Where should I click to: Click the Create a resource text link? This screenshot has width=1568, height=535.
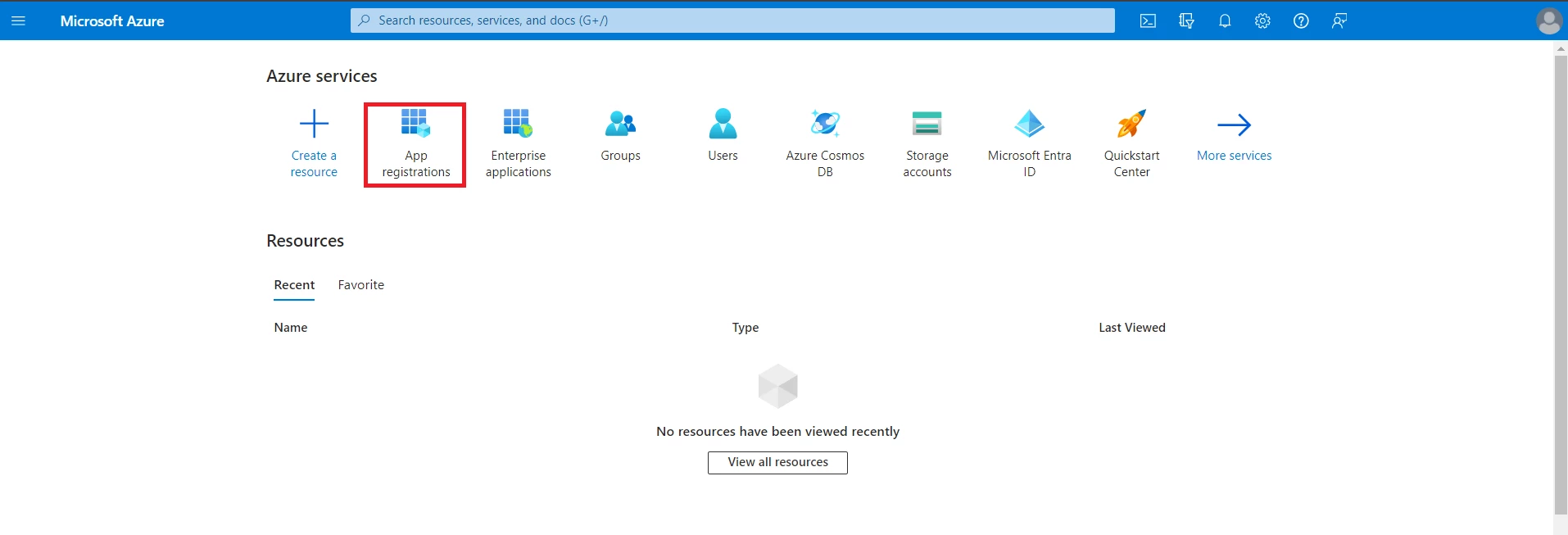314,164
